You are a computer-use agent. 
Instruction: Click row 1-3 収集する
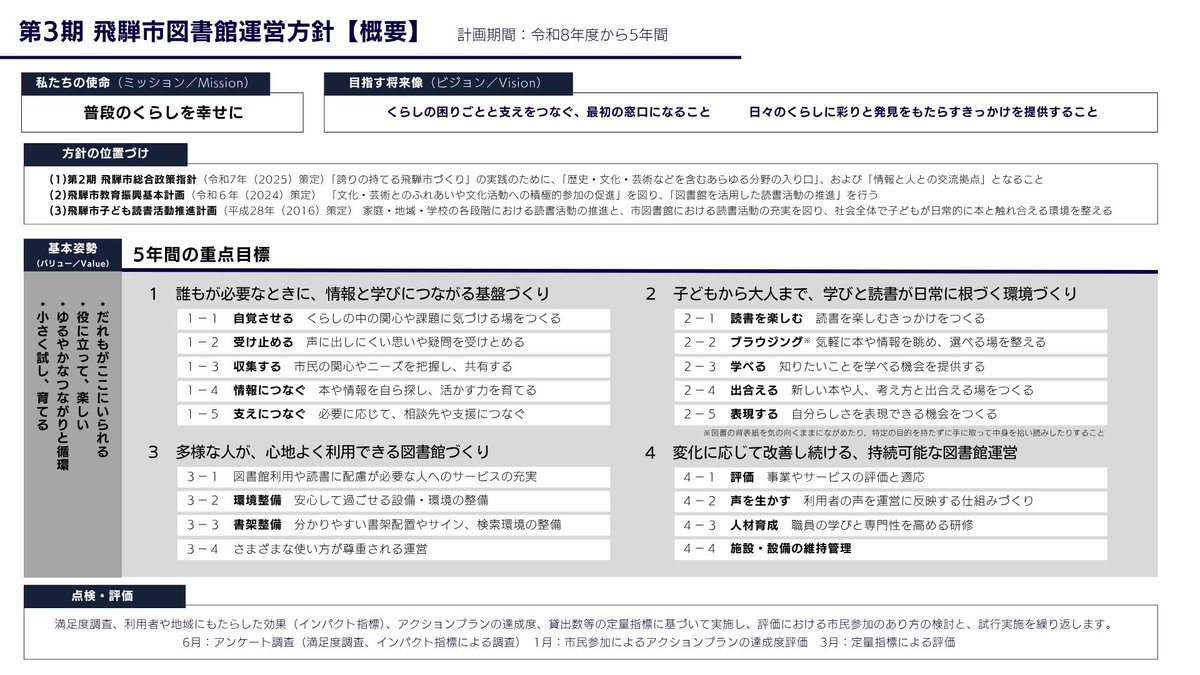click(x=394, y=366)
